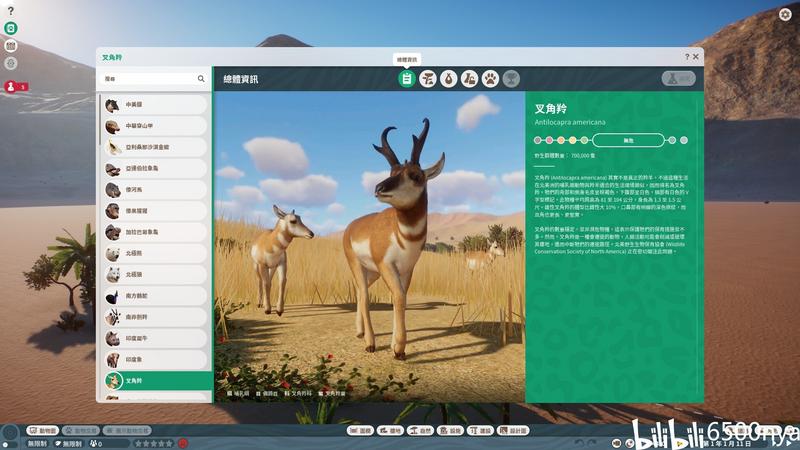Click round main menu button in bottom-left corner
The image size is (800, 450).
point(10,433)
